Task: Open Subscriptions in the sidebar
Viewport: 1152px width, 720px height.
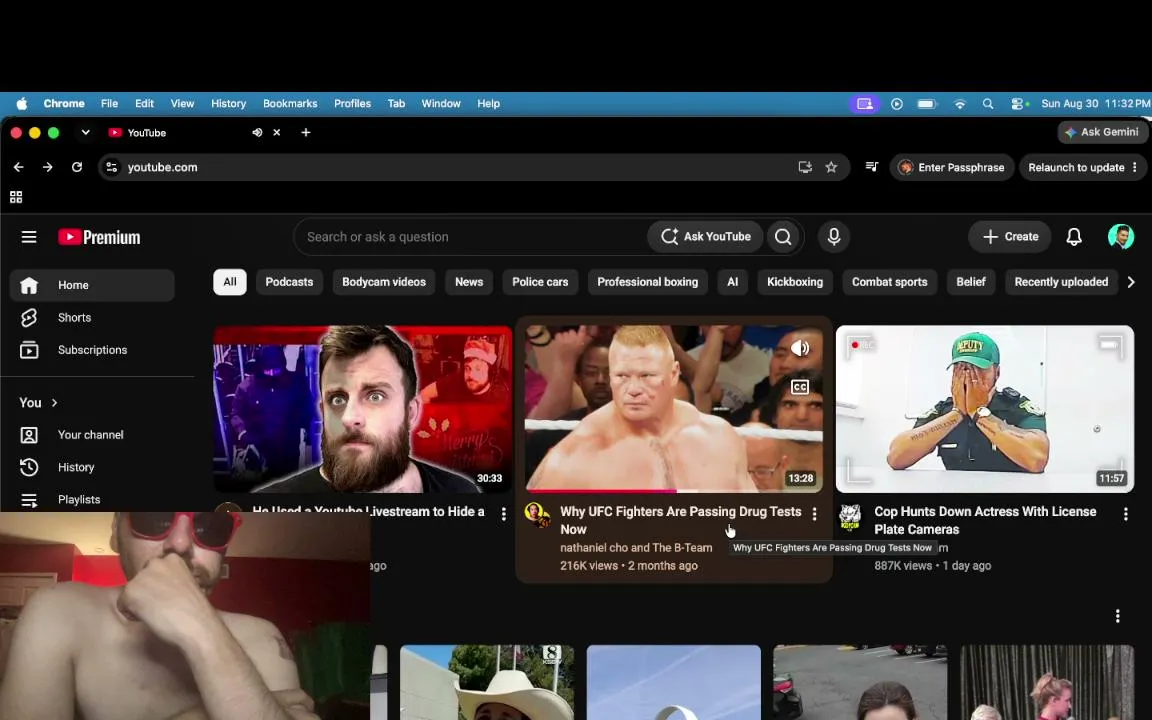Action: click(x=92, y=350)
